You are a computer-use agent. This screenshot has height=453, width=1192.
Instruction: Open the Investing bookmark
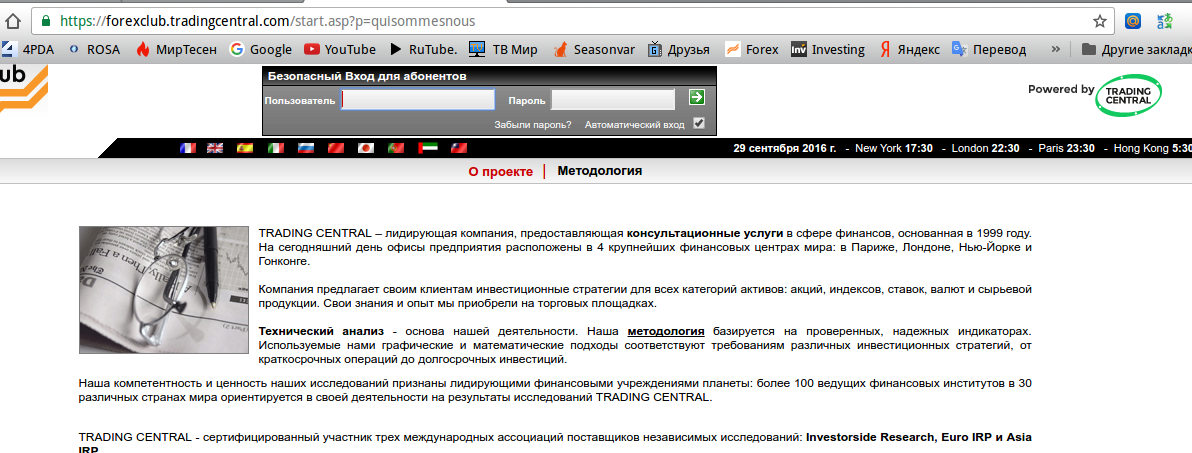(828, 49)
